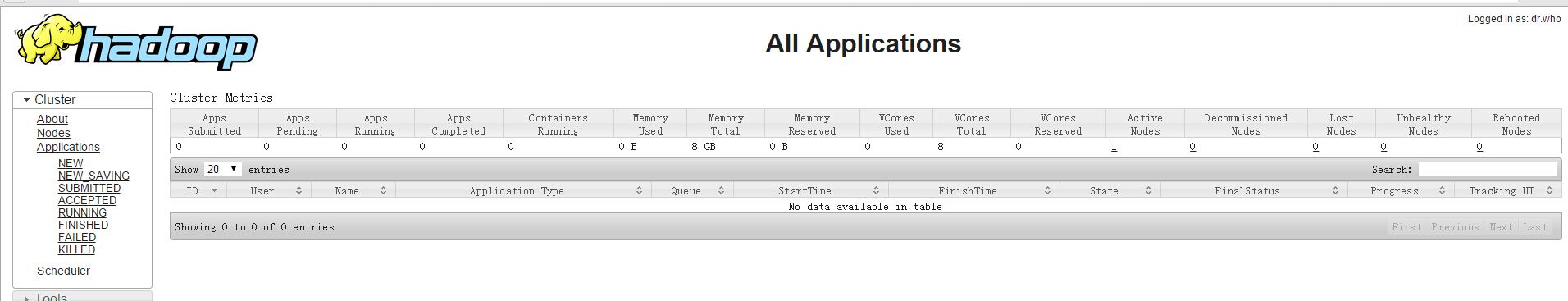
Task: Click 'No data available in table' message
Action: [x=865, y=207]
